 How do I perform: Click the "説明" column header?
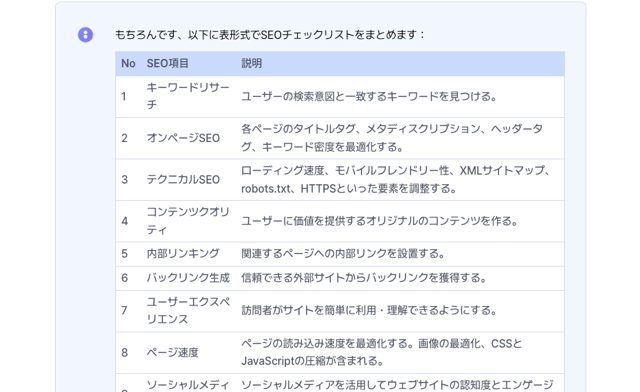[x=251, y=63]
